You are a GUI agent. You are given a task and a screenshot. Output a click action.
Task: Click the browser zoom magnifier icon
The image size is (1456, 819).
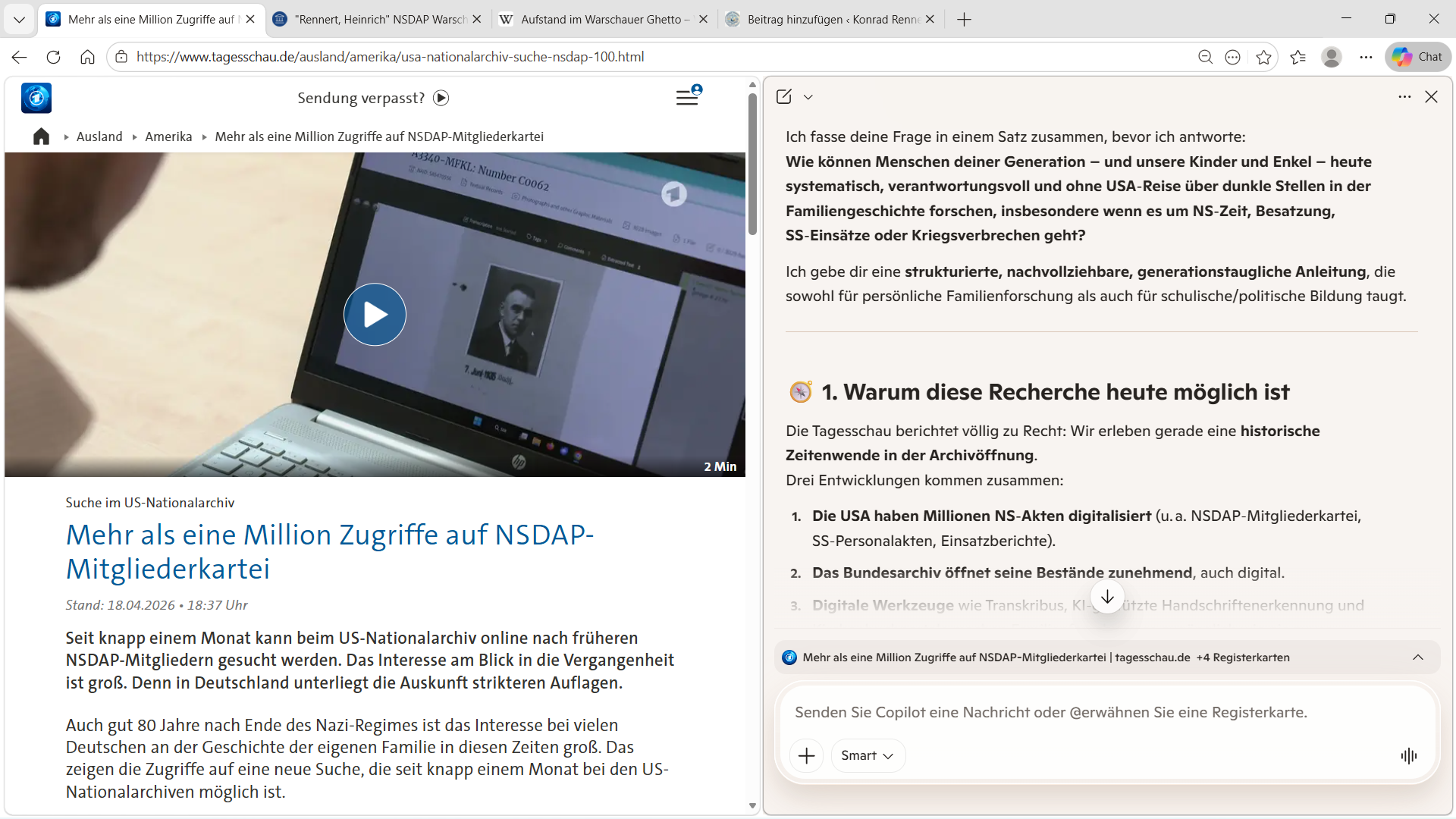(x=1205, y=57)
